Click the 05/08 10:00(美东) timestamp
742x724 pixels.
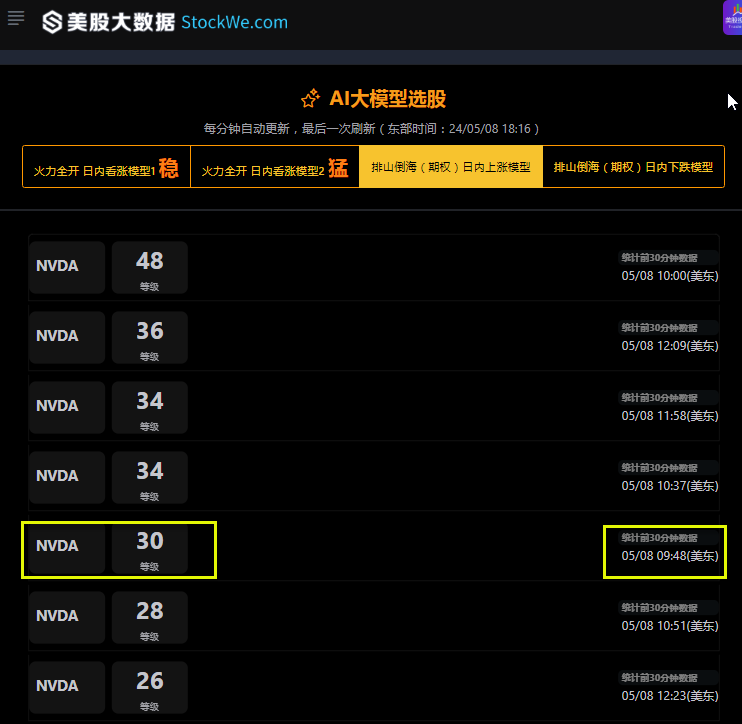tap(670, 276)
